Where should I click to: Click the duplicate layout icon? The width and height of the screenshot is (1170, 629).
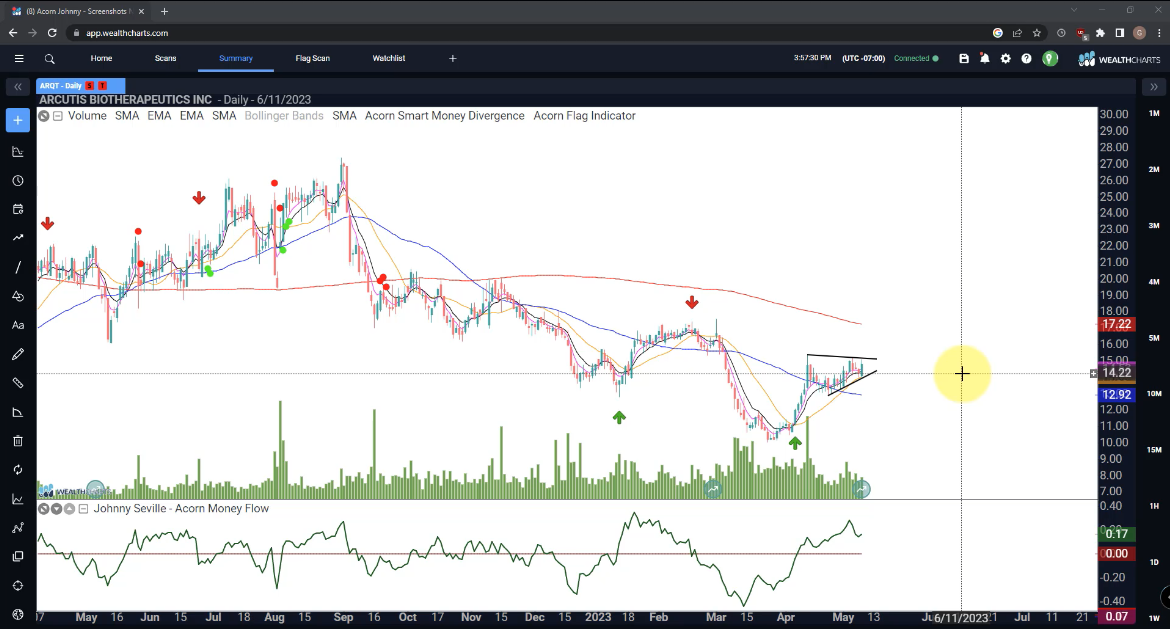[18, 557]
